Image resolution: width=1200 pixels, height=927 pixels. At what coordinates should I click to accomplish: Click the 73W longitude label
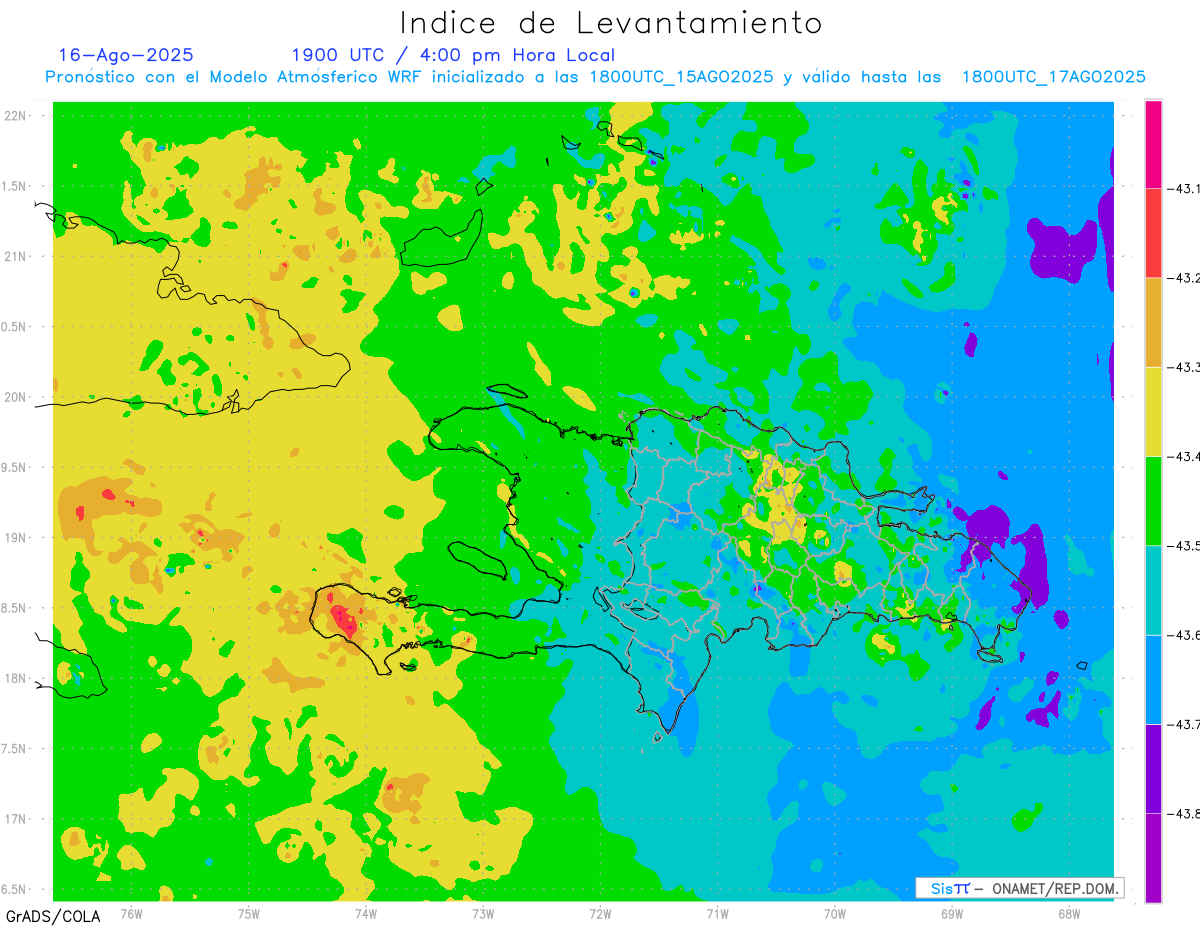click(x=483, y=913)
